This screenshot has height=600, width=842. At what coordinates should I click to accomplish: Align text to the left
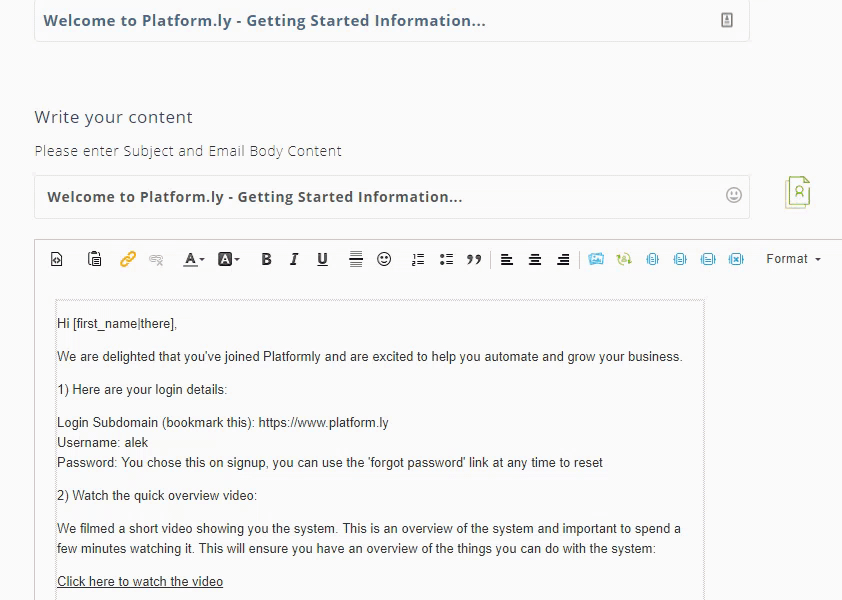(x=506, y=260)
